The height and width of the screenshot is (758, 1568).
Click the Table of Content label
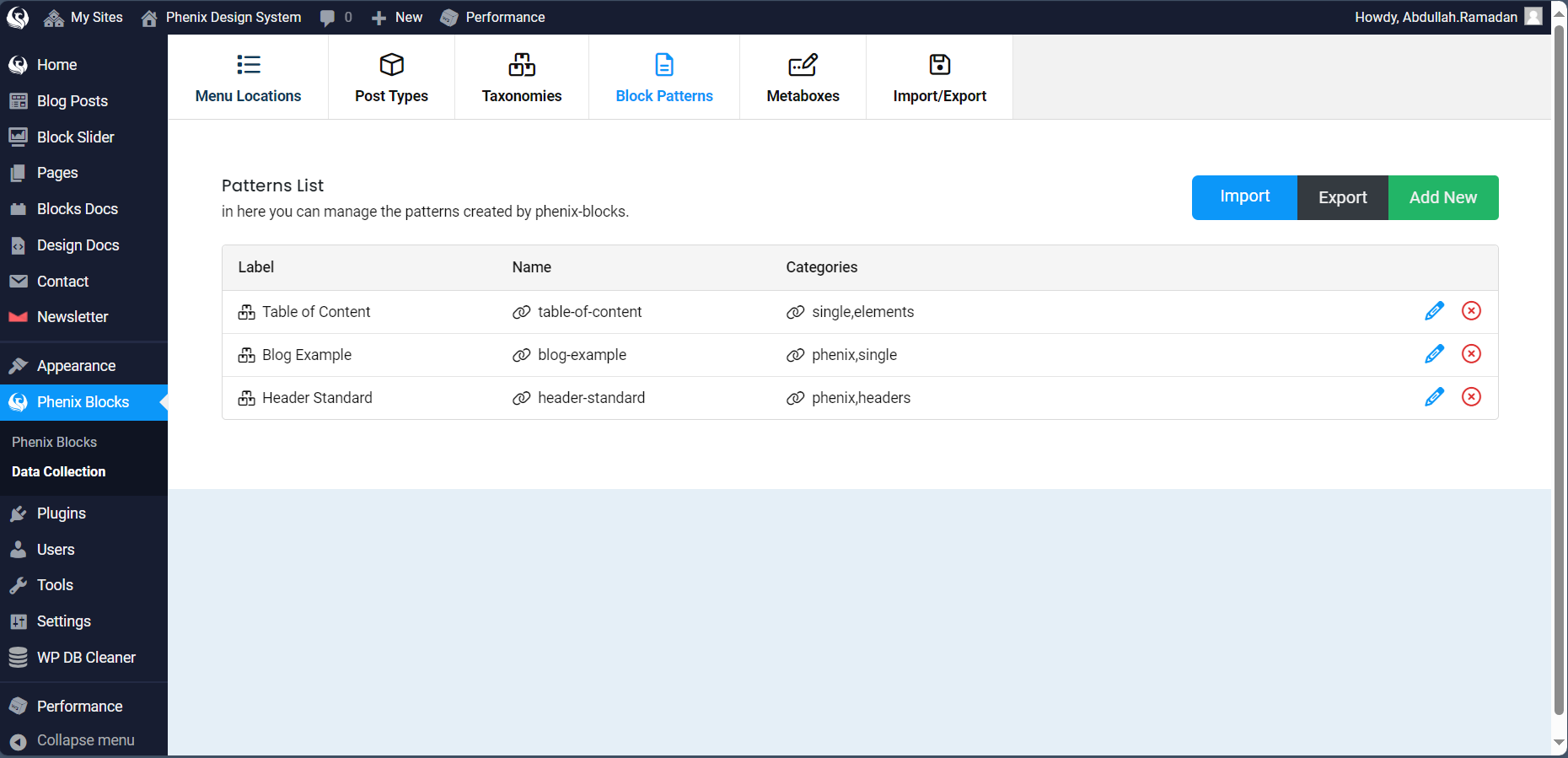[316, 312]
